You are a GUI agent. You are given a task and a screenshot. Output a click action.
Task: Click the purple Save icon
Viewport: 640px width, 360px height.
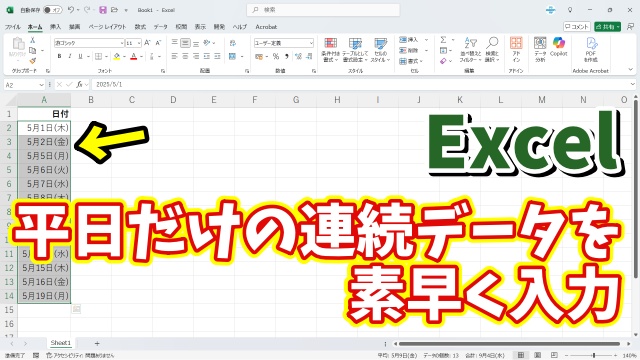(x=103, y=10)
